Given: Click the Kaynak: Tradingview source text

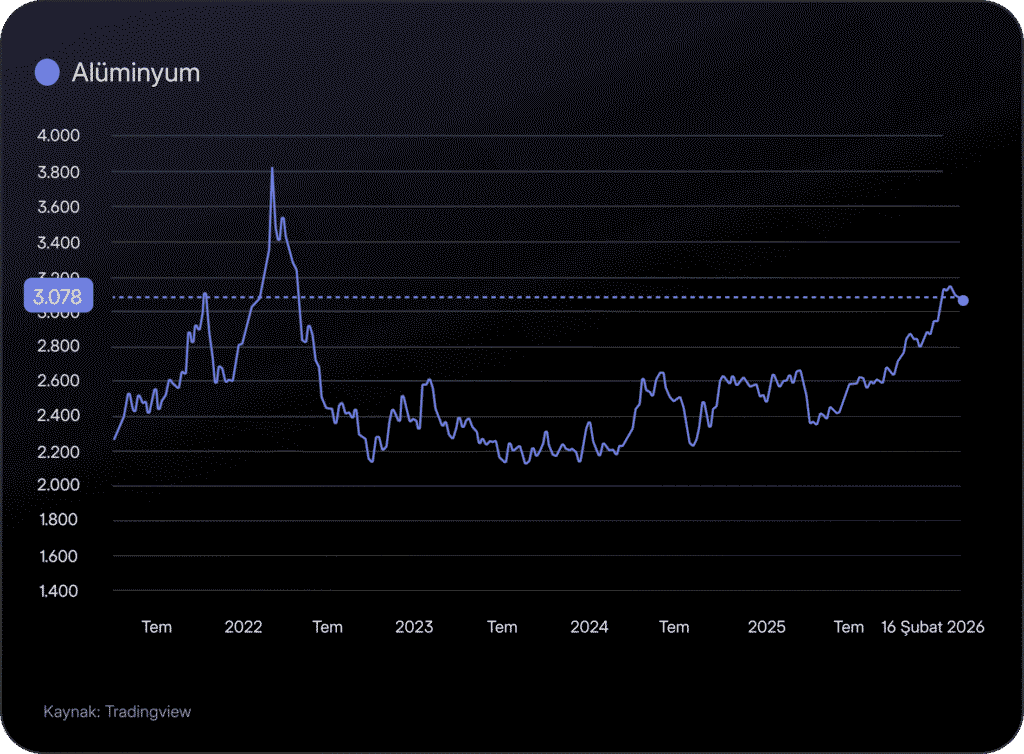Looking at the screenshot, I should click(x=117, y=712).
